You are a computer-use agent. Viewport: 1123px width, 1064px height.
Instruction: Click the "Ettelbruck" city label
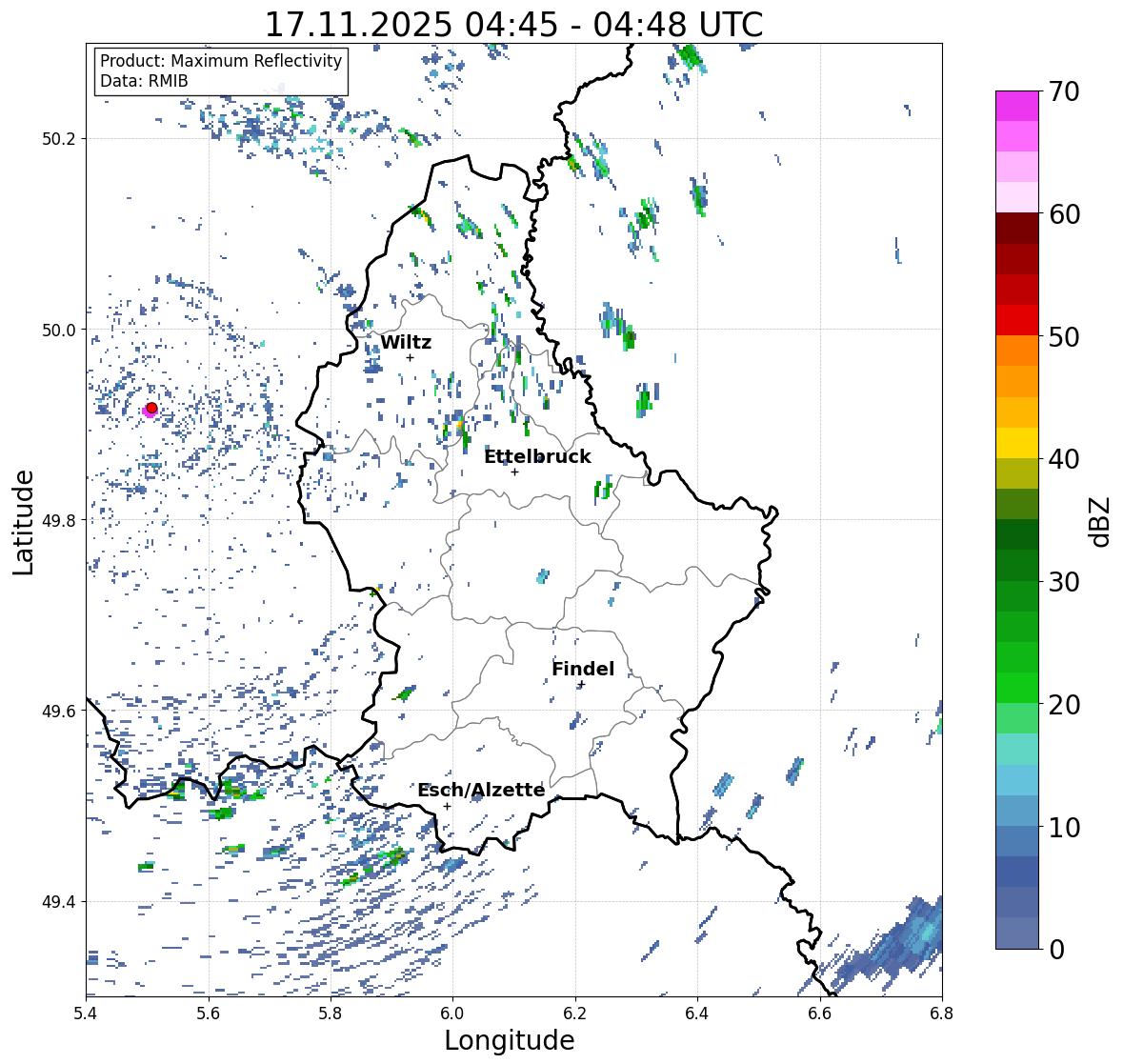click(x=537, y=456)
